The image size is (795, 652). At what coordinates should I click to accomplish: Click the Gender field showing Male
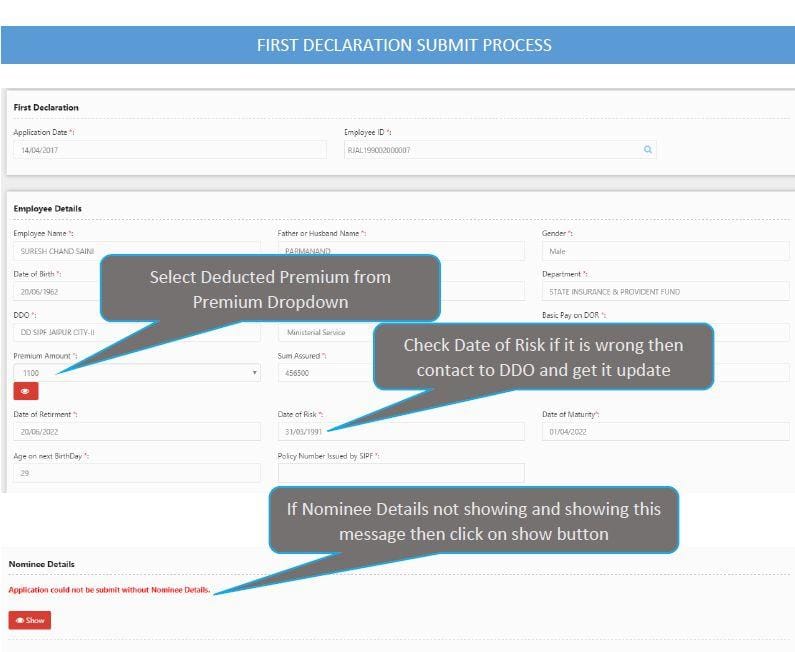666,251
